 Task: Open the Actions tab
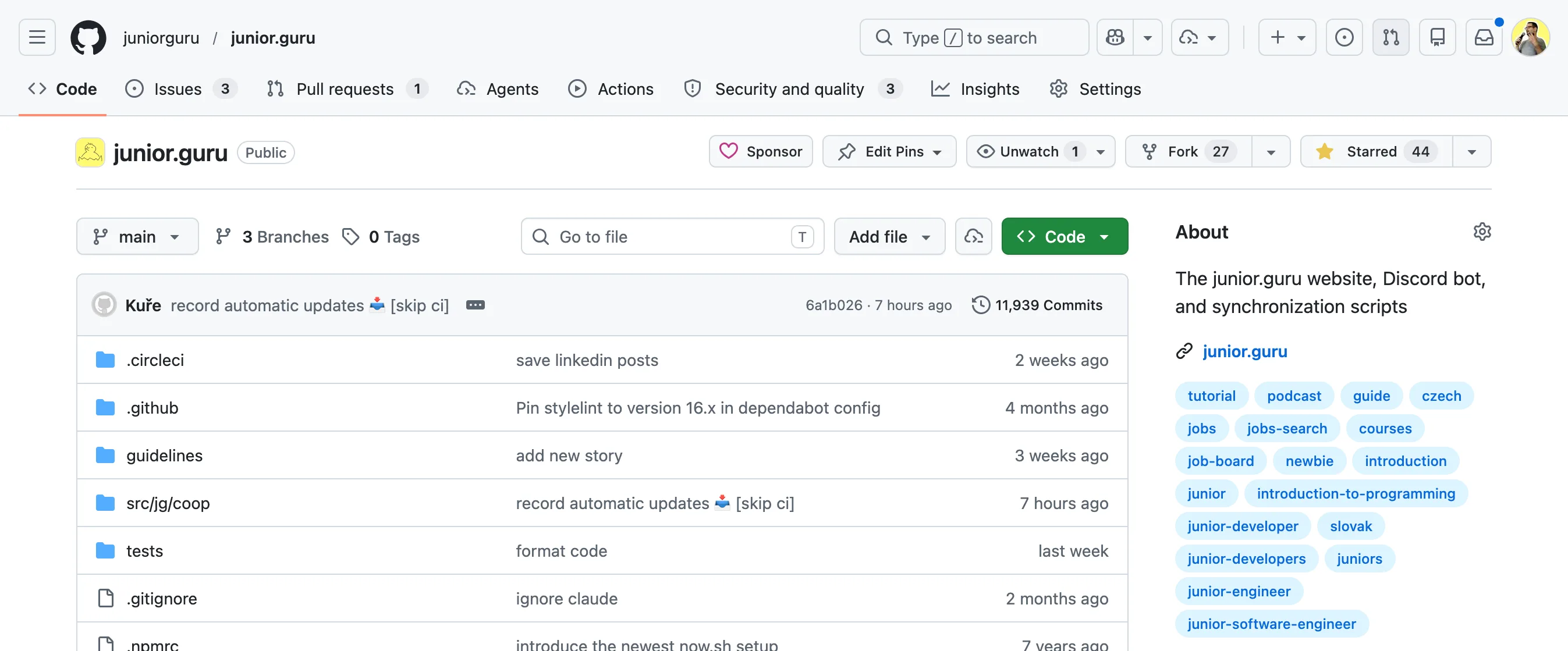[611, 89]
